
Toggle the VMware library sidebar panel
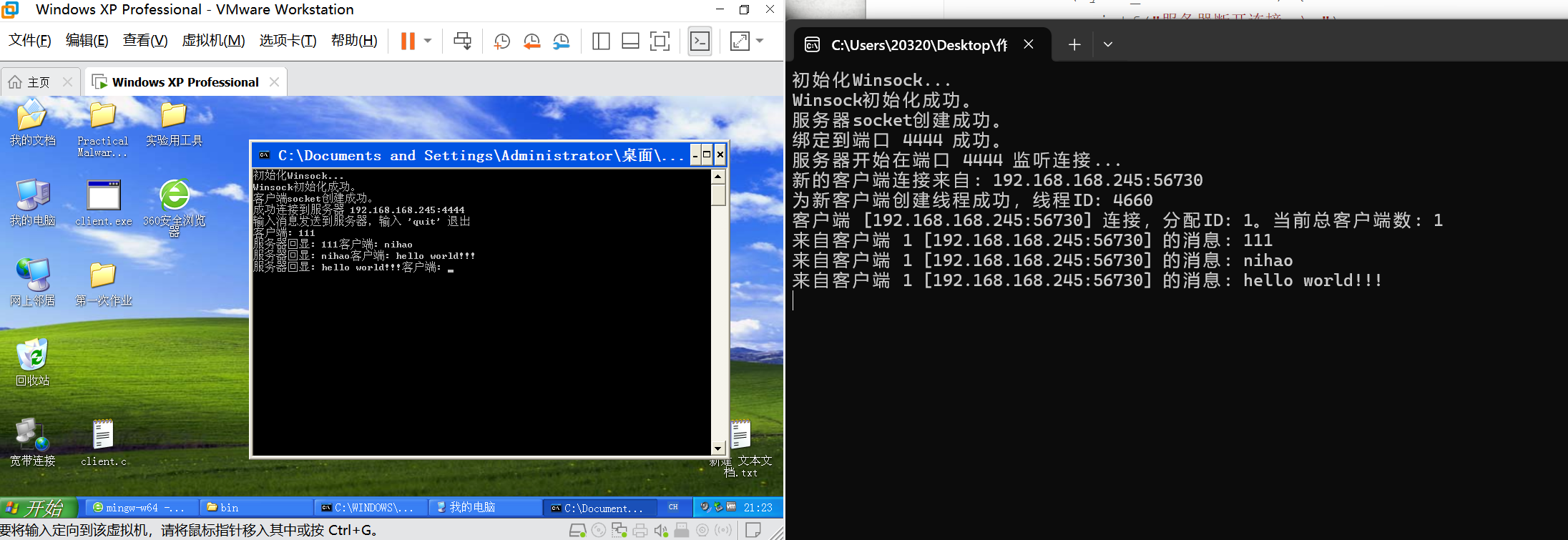(601, 41)
